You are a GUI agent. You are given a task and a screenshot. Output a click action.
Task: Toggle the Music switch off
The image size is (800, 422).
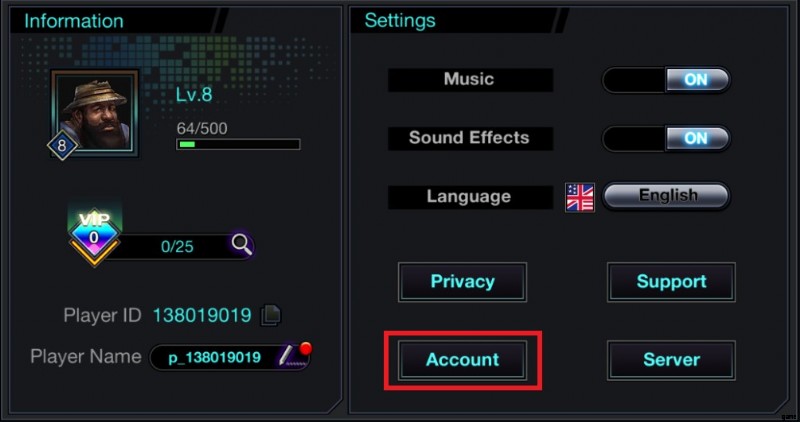[x=666, y=80]
